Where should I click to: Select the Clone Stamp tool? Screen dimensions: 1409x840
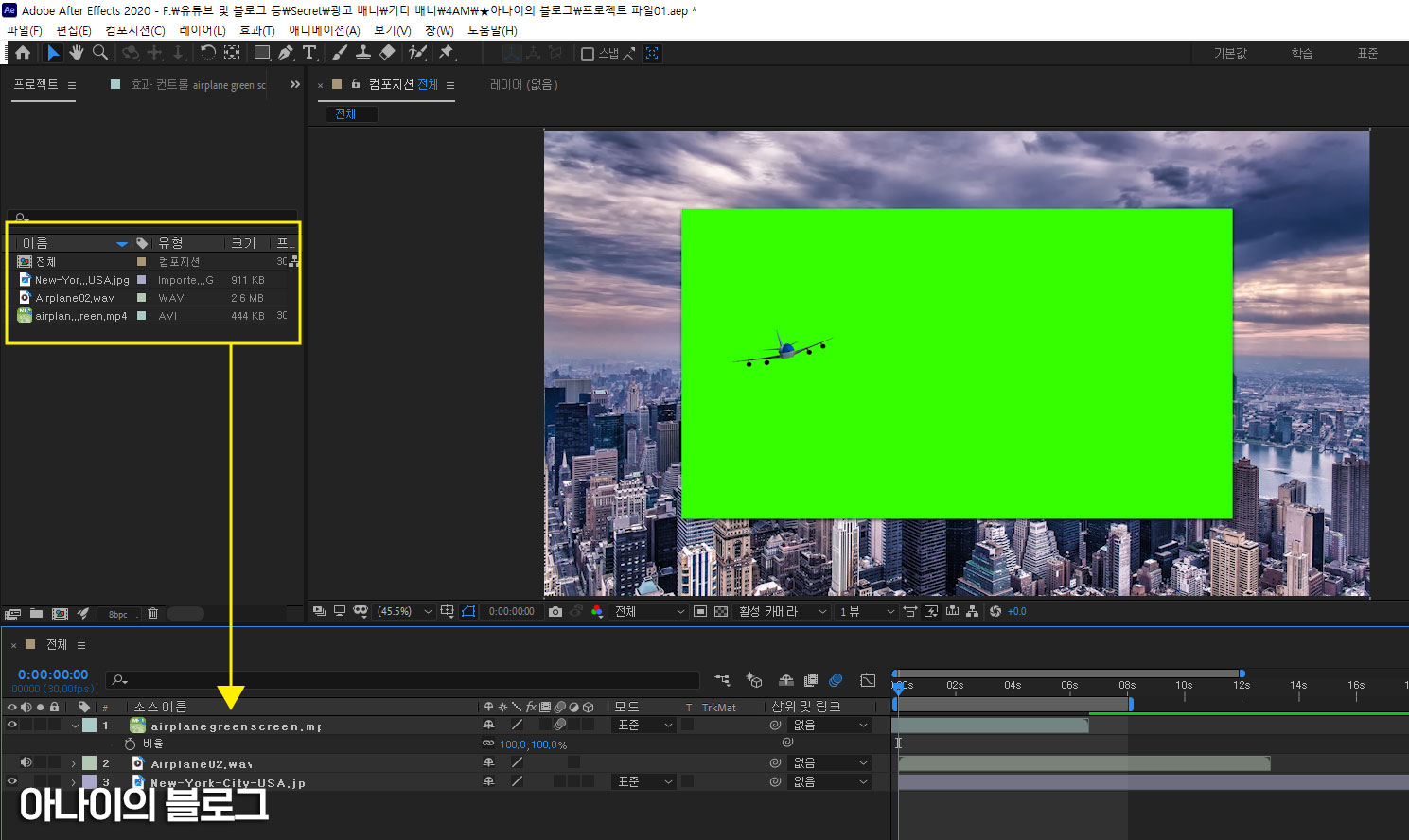(363, 53)
